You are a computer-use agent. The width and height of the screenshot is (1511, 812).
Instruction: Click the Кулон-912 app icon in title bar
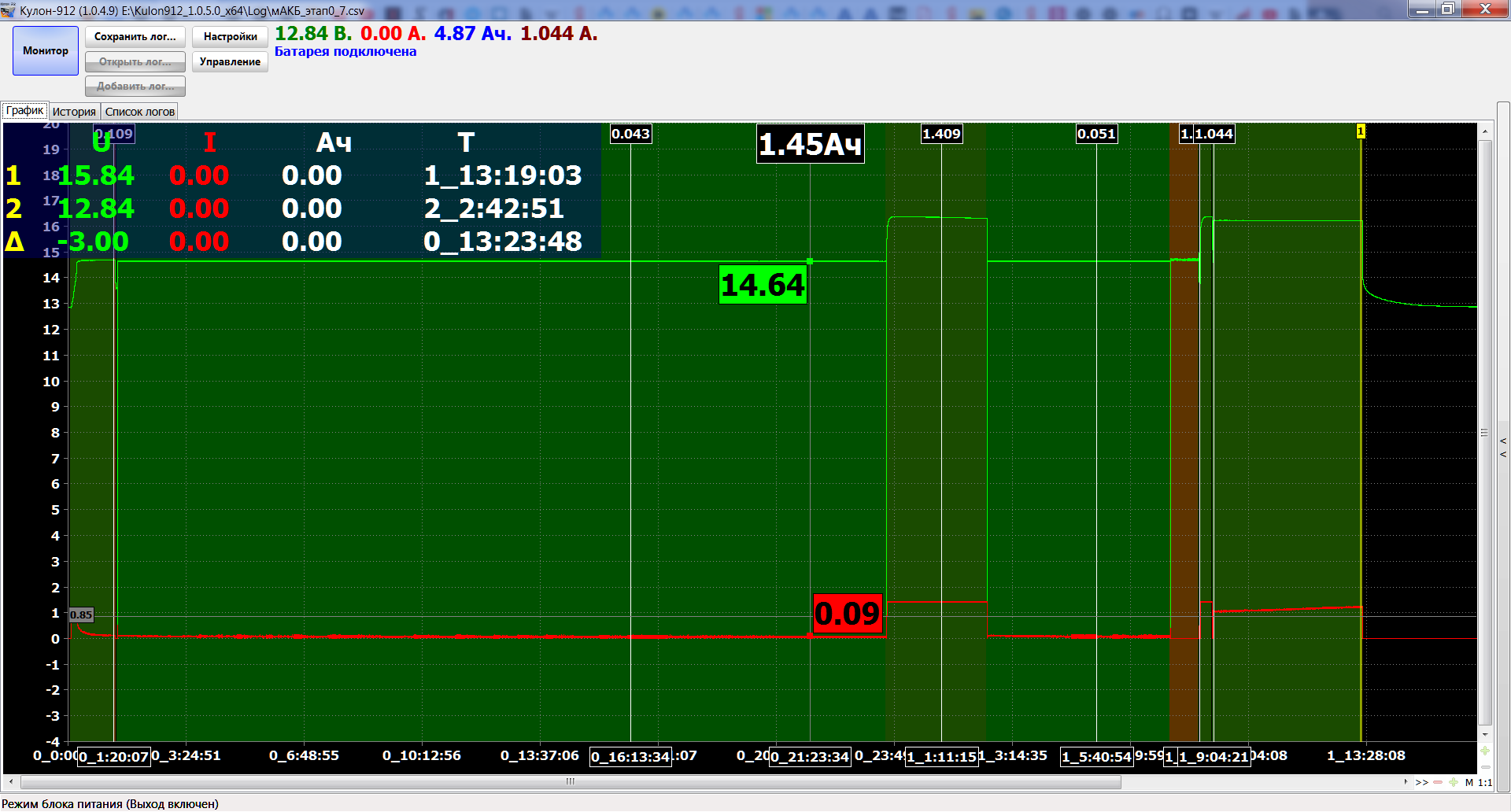9,10
